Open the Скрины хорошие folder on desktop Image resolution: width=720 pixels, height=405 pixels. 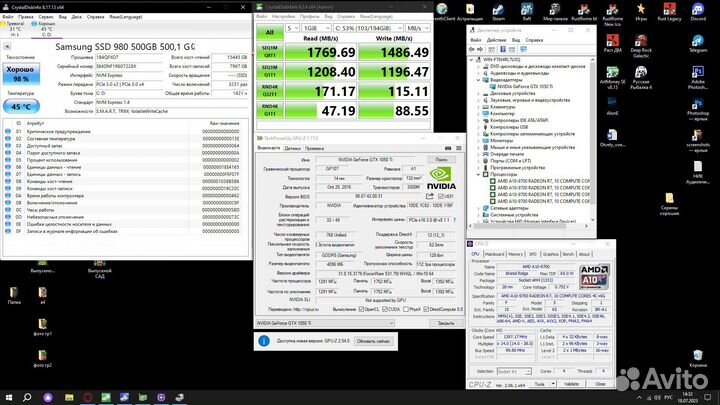pyautogui.click(x=669, y=204)
